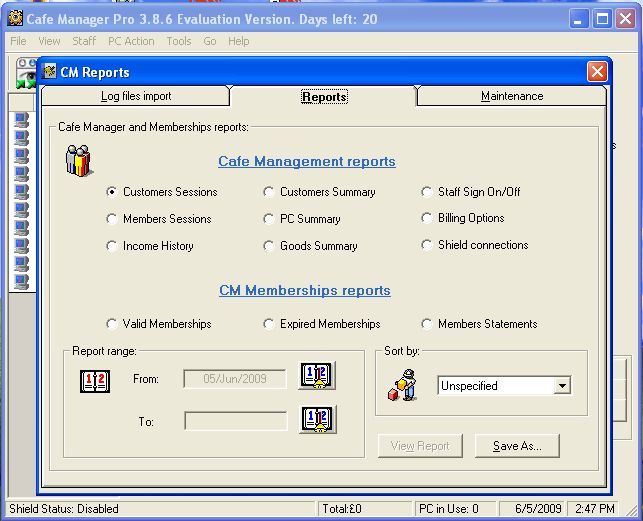Pick Staff Sign On/Off report

(471, 192)
